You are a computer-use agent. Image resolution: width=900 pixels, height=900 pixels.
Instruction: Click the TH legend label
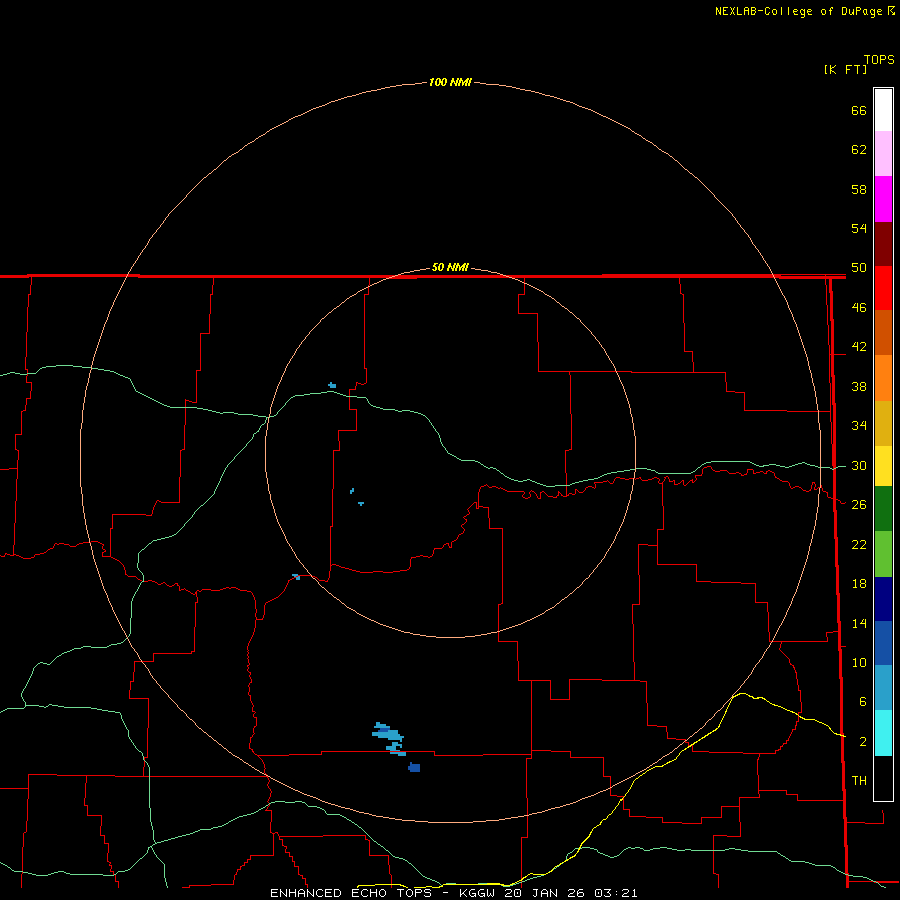[859, 781]
